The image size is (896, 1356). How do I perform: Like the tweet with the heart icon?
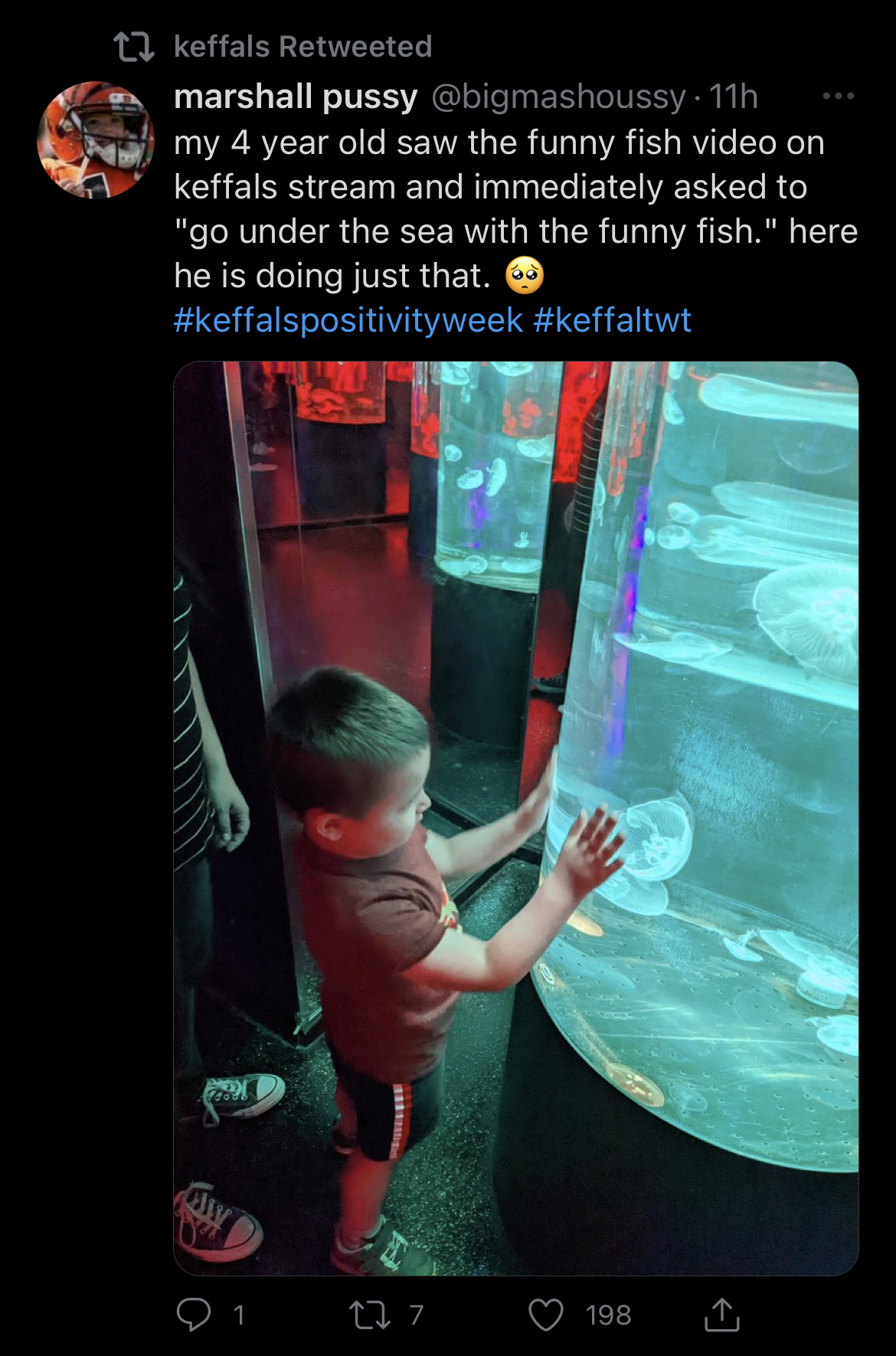pos(546,1315)
